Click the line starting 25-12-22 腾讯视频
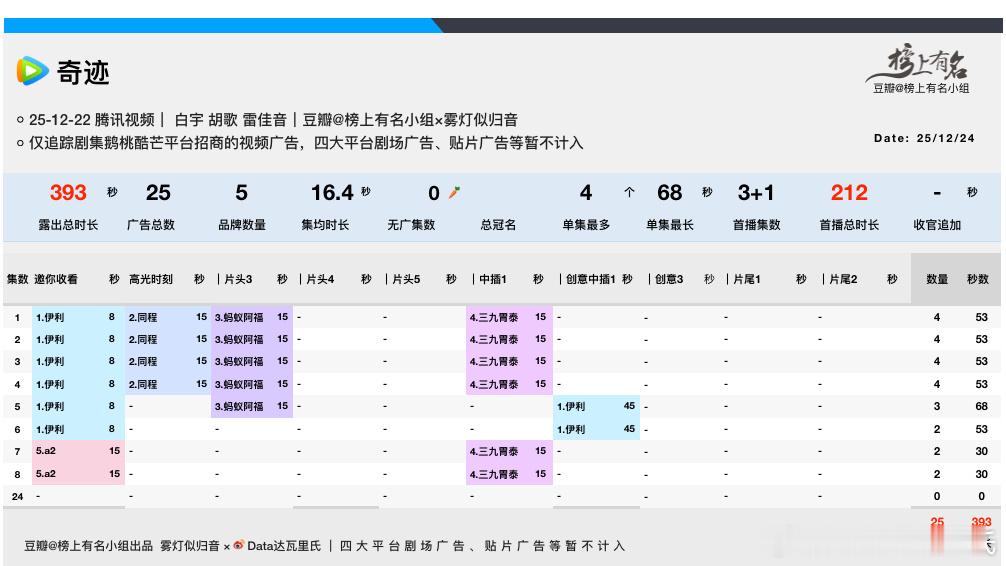This screenshot has width=1006, height=566. tap(273, 120)
